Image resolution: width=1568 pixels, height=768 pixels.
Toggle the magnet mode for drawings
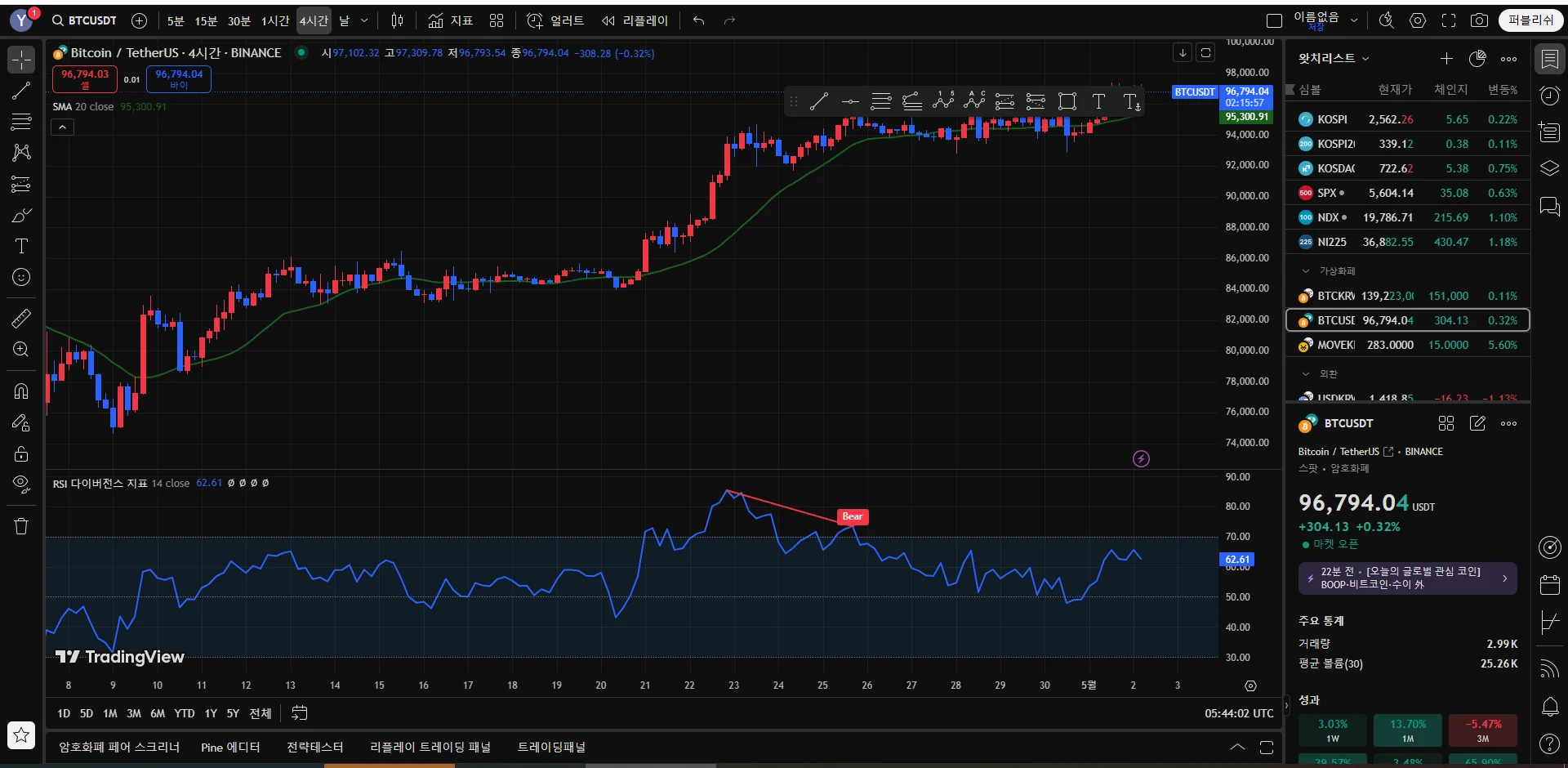click(21, 391)
